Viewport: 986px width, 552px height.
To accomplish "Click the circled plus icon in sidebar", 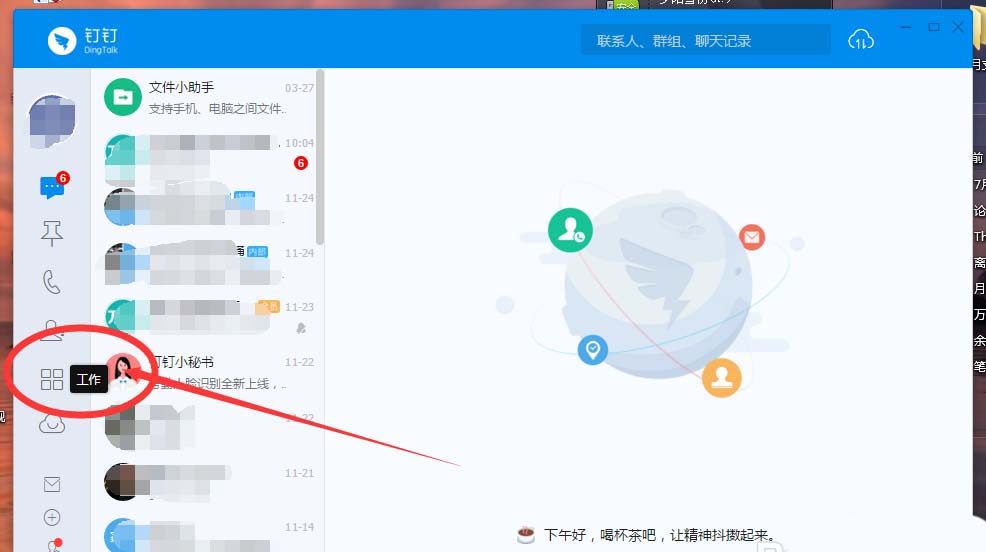I will pos(52,517).
